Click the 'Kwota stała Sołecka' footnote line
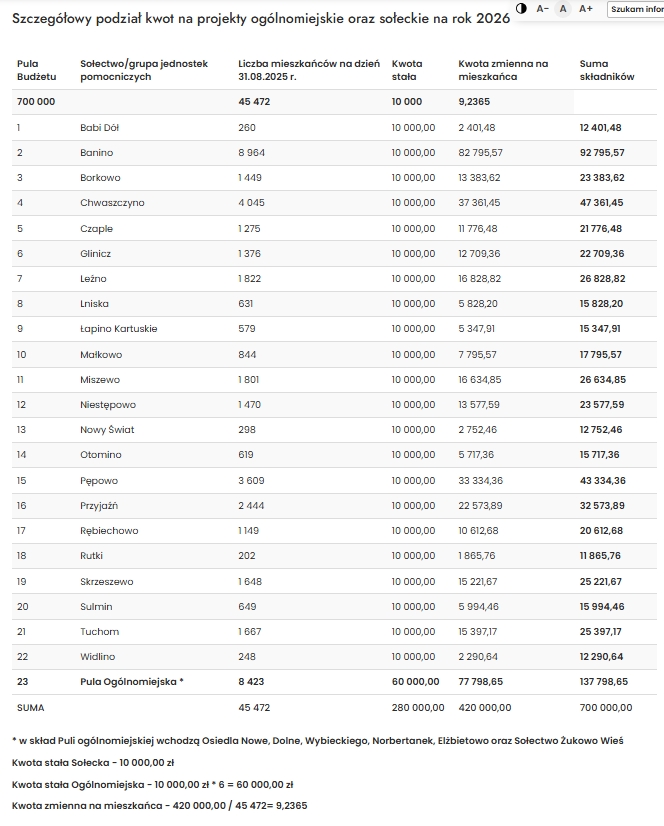Image resolution: width=664 pixels, height=826 pixels. click(93, 763)
